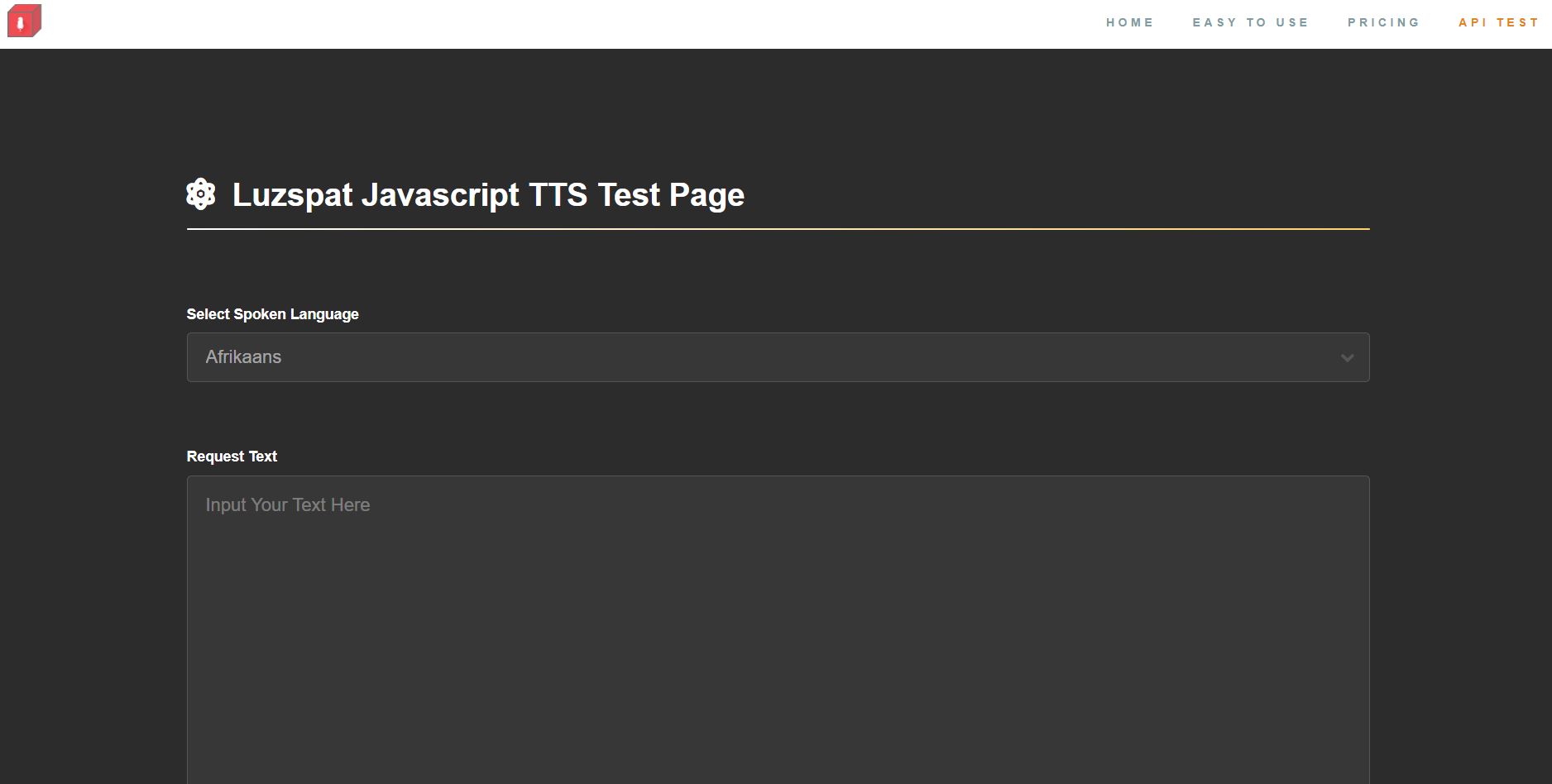Click the selected Afrikaans language value
The image size is (1552, 784).
tap(243, 357)
